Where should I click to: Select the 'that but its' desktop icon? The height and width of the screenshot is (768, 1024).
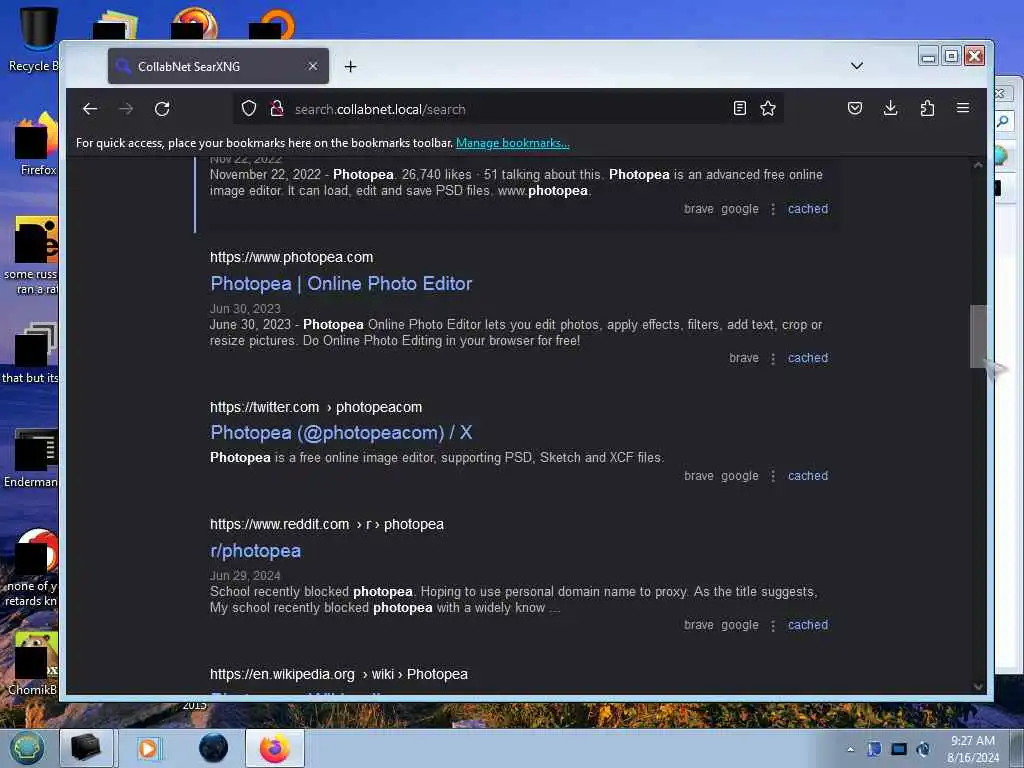click(x=30, y=353)
